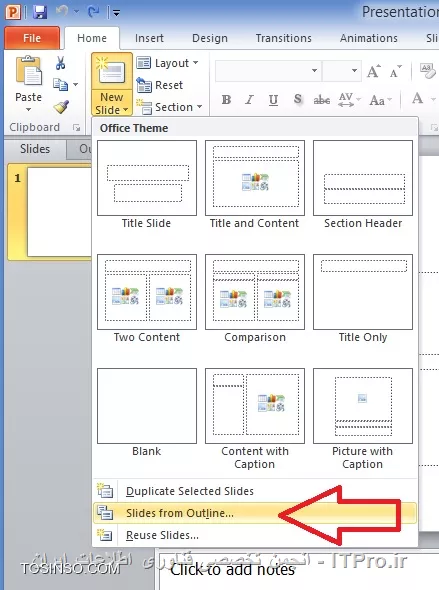Screen dimensions: 439x590
Task: Switch to the Design tab
Action: click(x=210, y=38)
